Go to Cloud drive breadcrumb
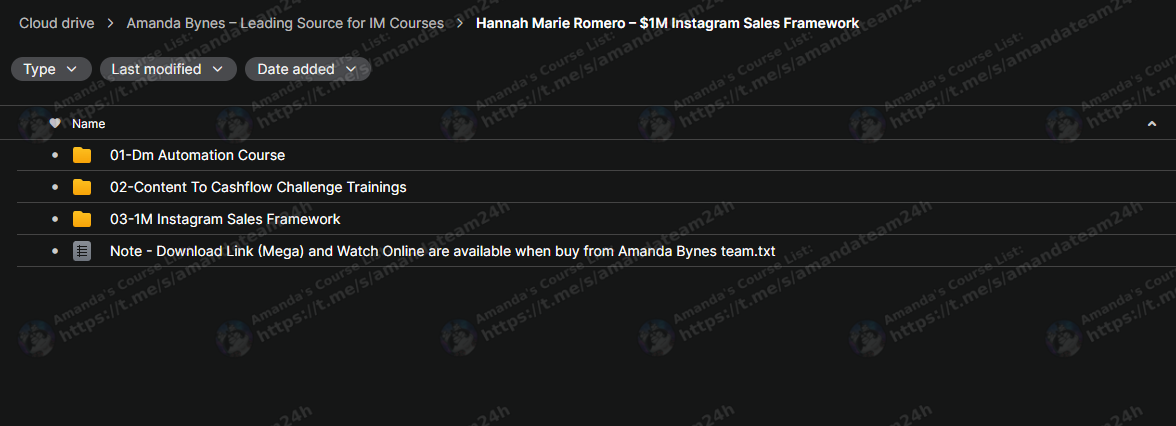 click(57, 23)
